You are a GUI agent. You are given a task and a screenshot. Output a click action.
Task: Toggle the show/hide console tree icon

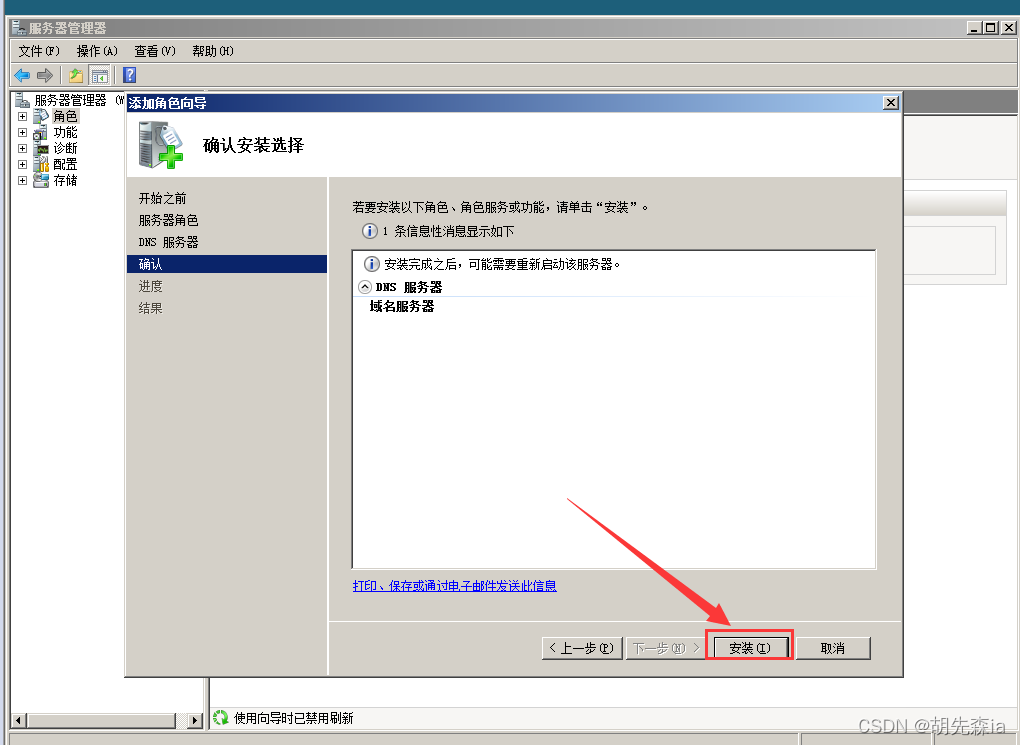click(x=100, y=75)
